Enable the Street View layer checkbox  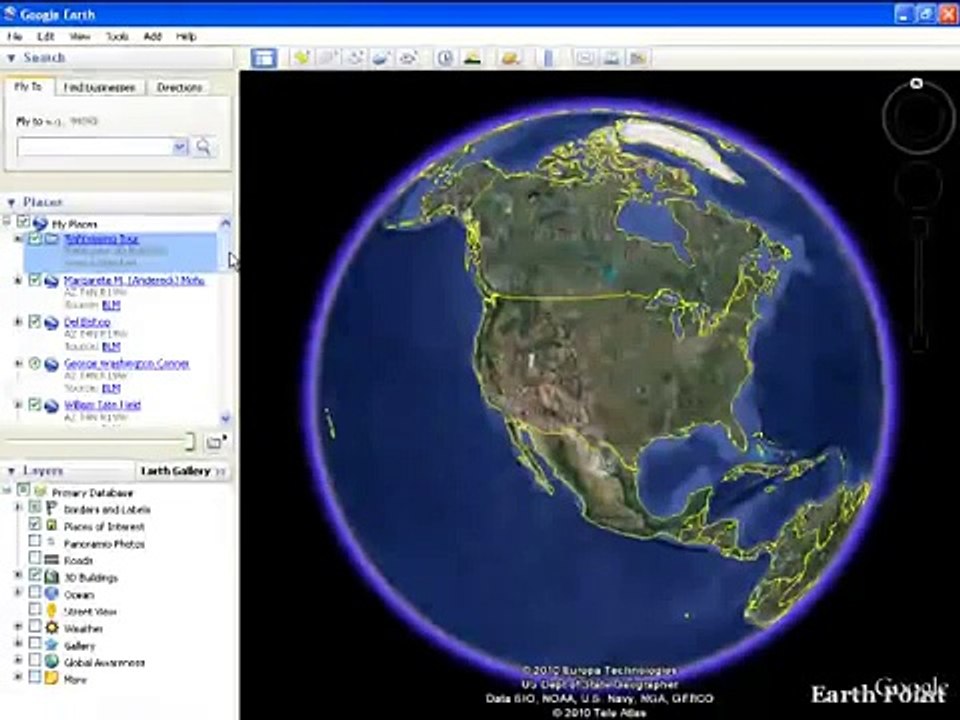pyautogui.click(x=35, y=610)
